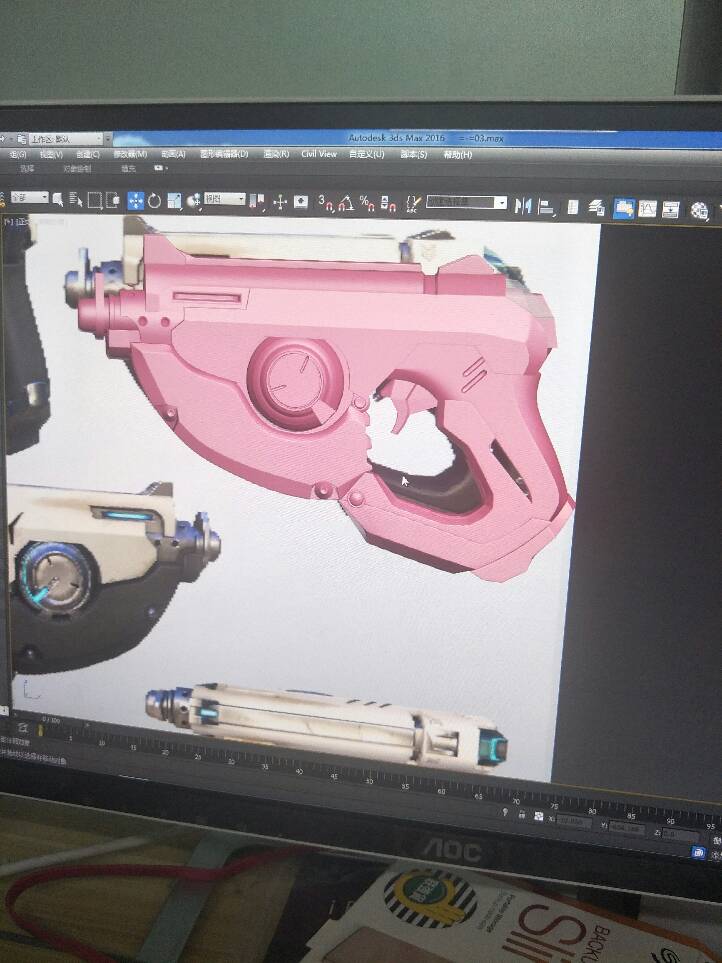
Task: Open the 帮助(H) Help menu
Action: 457,155
